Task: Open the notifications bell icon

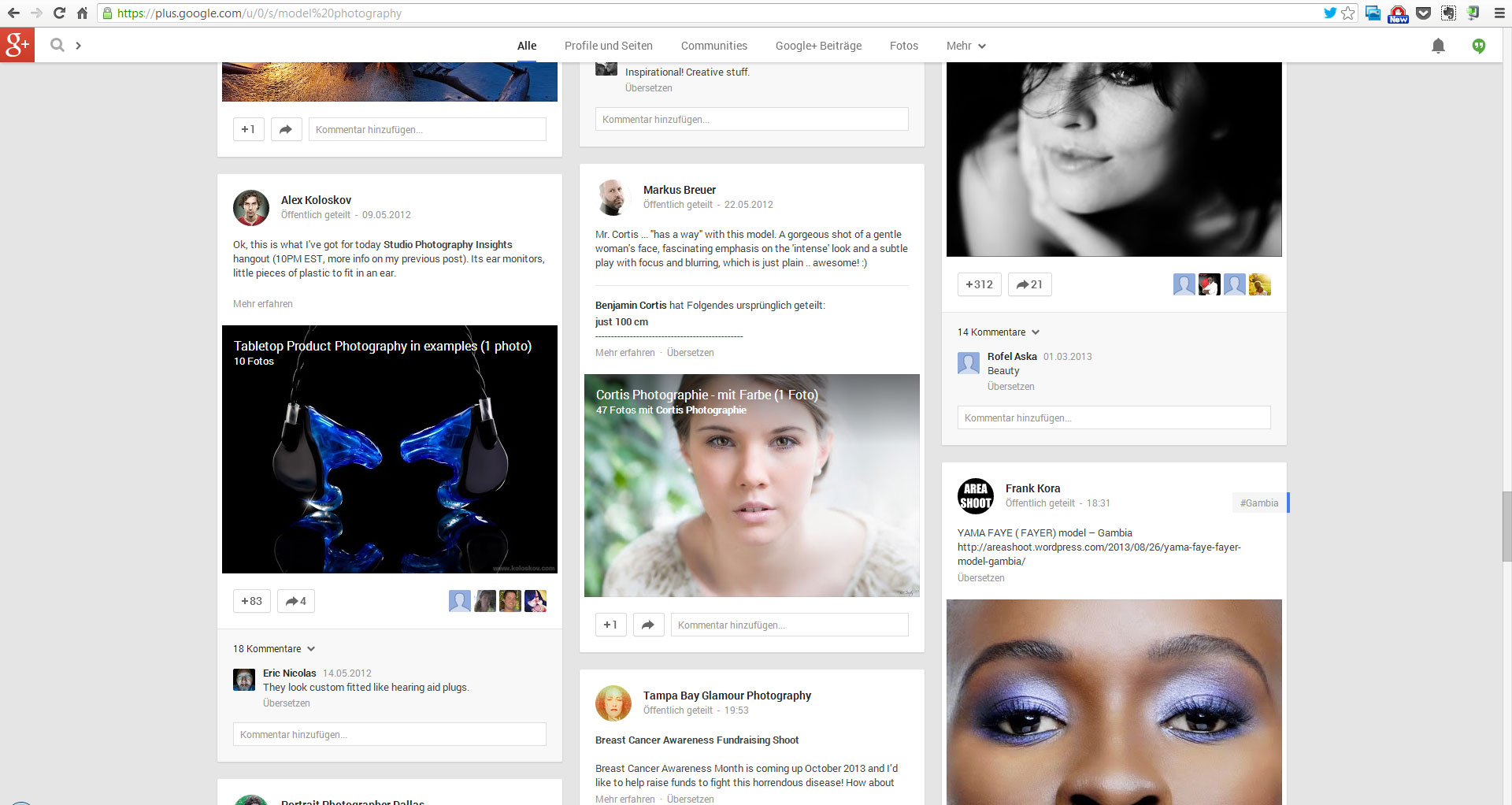Action: [x=1438, y=46]
